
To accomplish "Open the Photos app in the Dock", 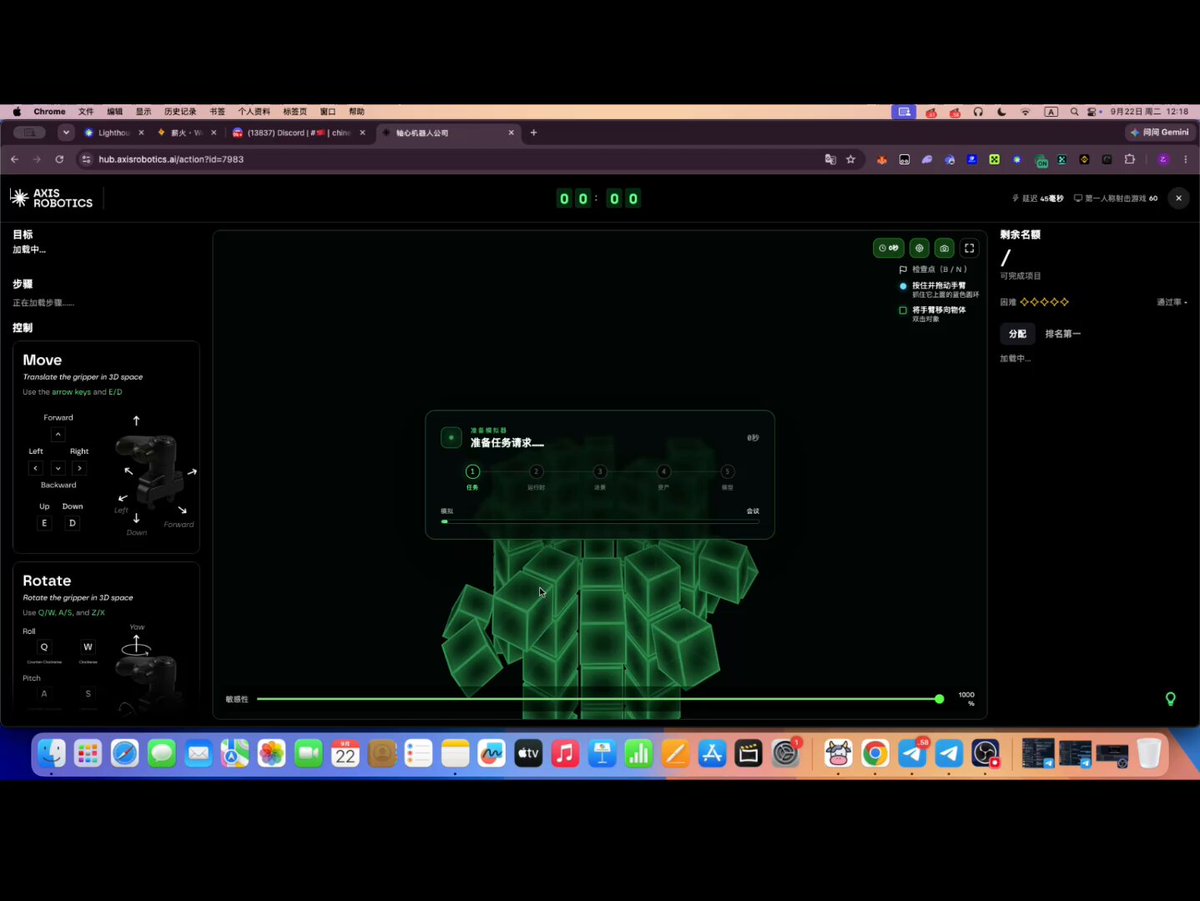I will 272,753.
